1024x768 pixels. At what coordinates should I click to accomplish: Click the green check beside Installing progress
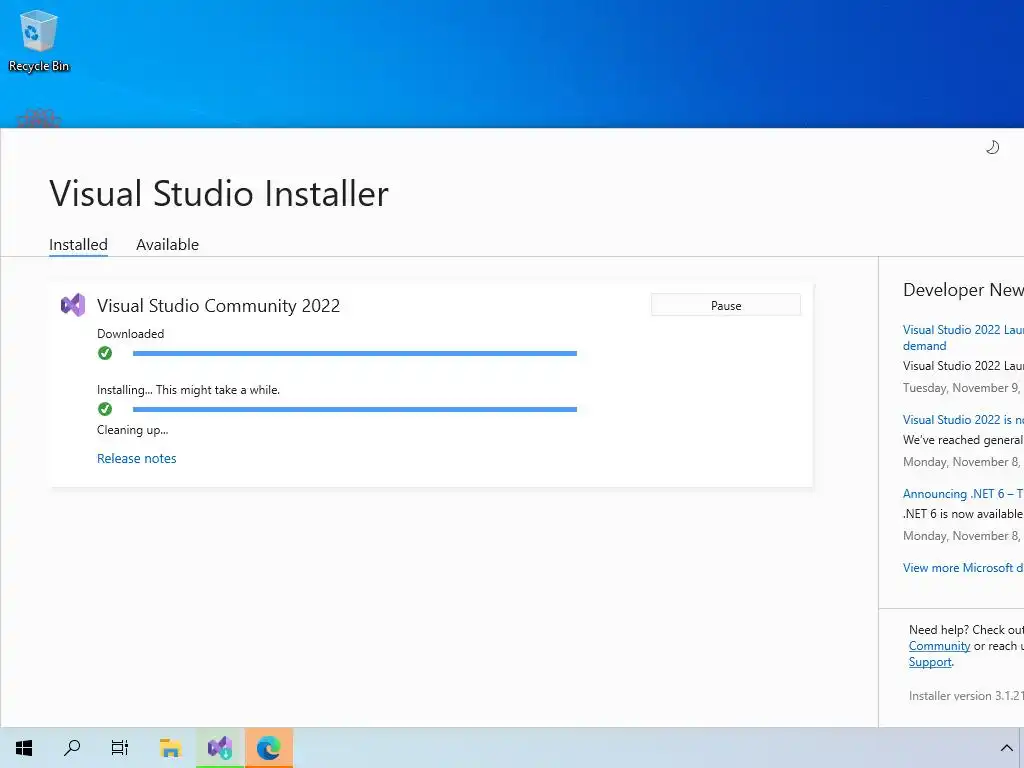point(104,409)
